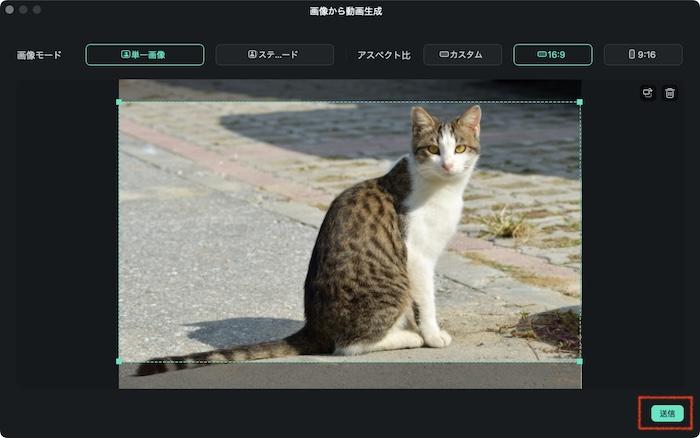The width and height of the screenshot is (700, 438).
Task: Click the アスペクト比 label
Action: [384, 55]
